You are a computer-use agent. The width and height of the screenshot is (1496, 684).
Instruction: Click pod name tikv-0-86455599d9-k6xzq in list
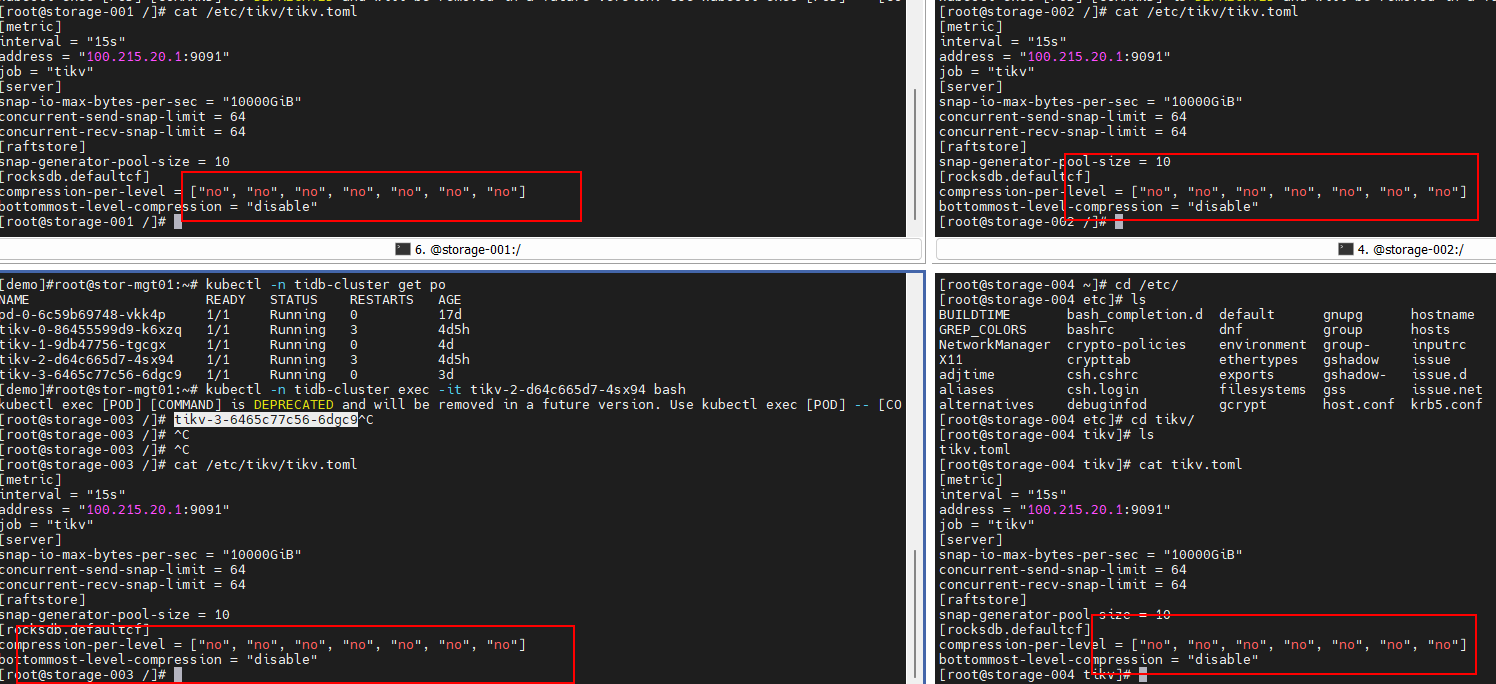click(x=90, y=330)
